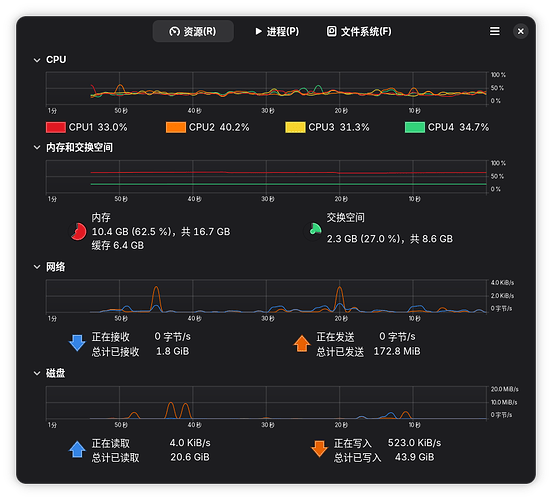Collapse the 内存和交换空间 section
Screen dimensions: 551x500
coord(37,148)
